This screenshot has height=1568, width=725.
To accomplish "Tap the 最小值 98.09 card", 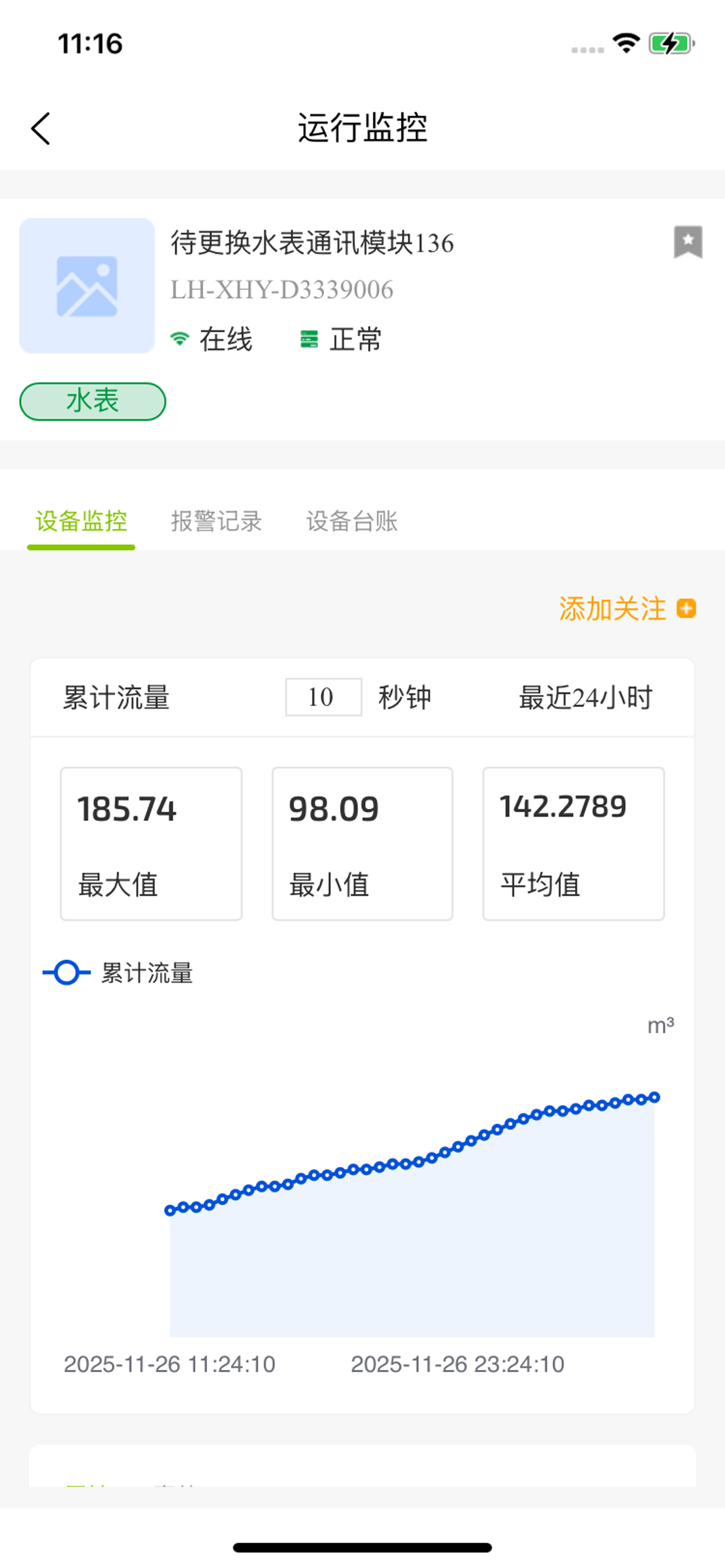I will click(x=362, y=844).
